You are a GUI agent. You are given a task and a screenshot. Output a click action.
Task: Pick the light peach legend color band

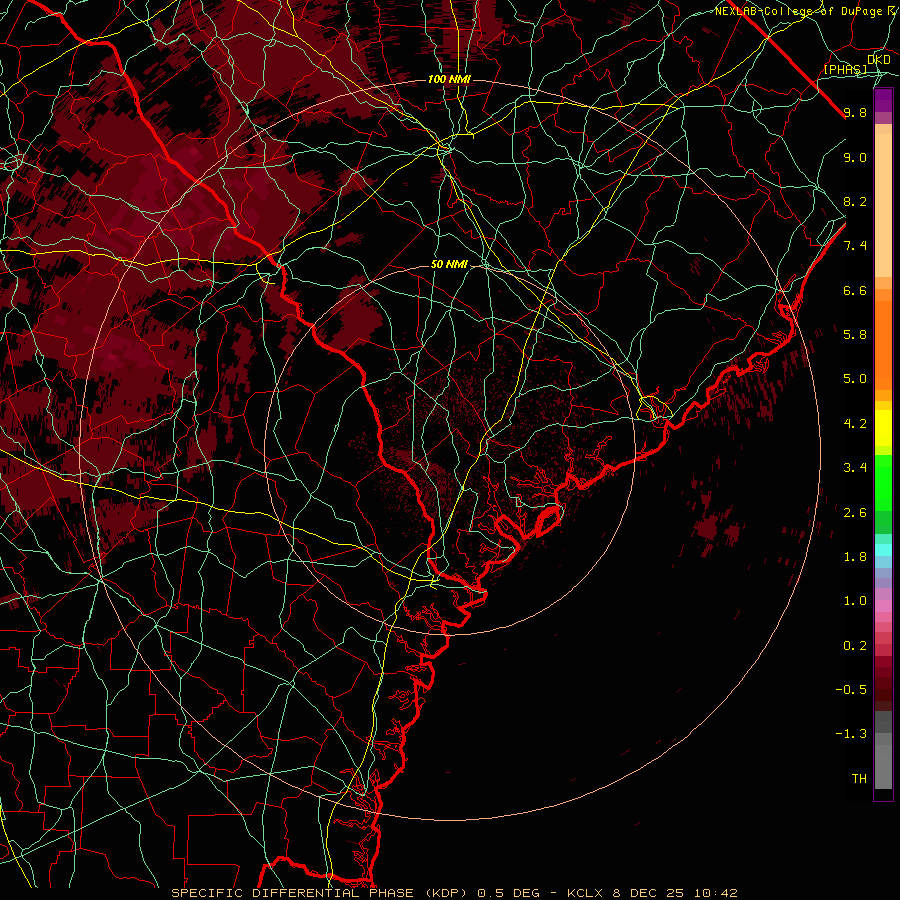(x=883, y=205)
